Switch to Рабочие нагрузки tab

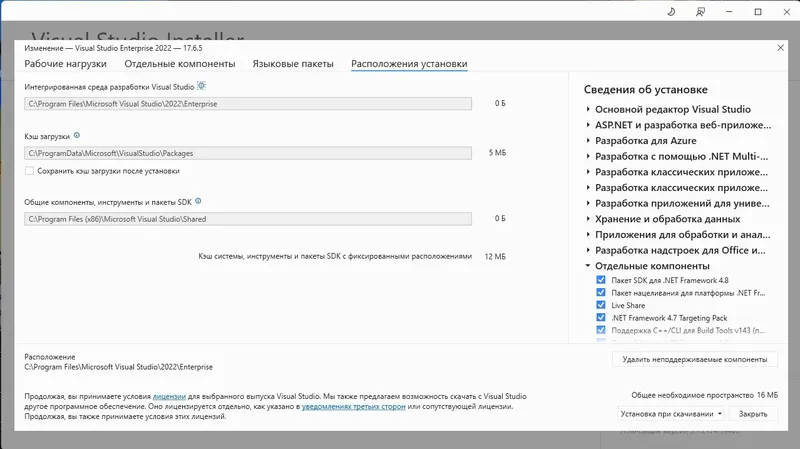[65, 64]
